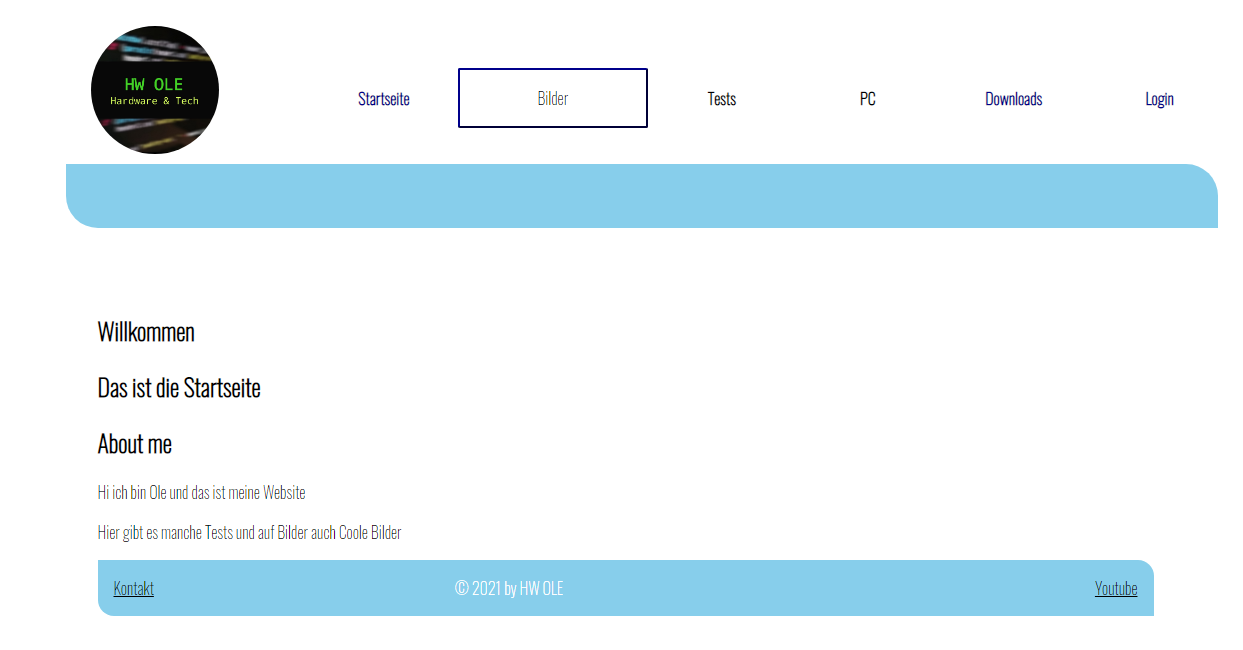Click the © 2021 by HW OLE text
Viewport: 1243px width, 650px height.
(509, 589)
